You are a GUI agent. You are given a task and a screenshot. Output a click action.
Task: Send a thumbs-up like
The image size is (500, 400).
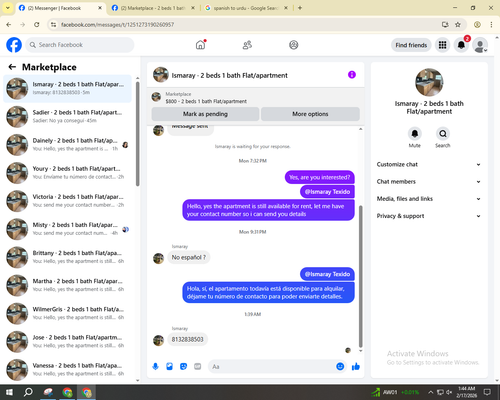[x=356, y=367]
